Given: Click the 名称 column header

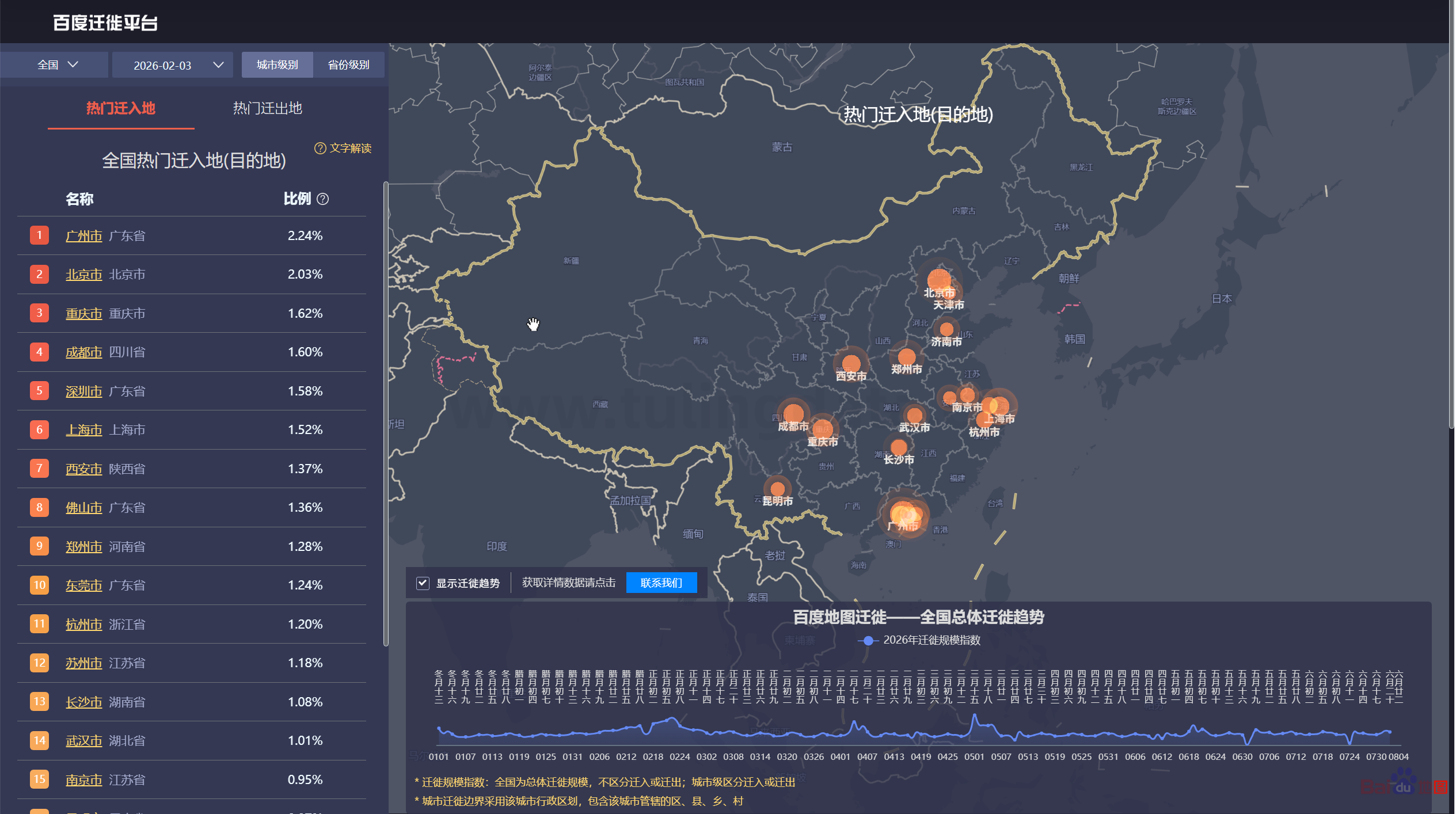Looking at the screenshot, I should pos(79,199).
